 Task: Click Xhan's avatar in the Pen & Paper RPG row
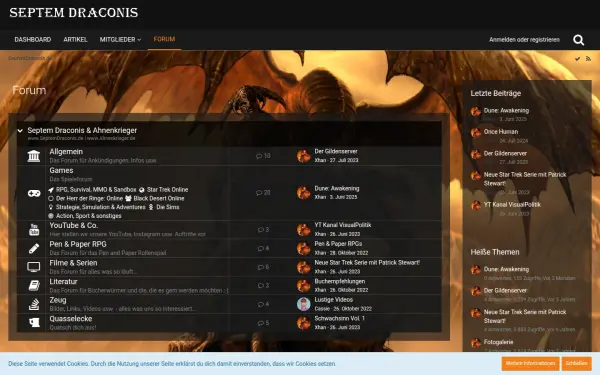coord(303,248)
